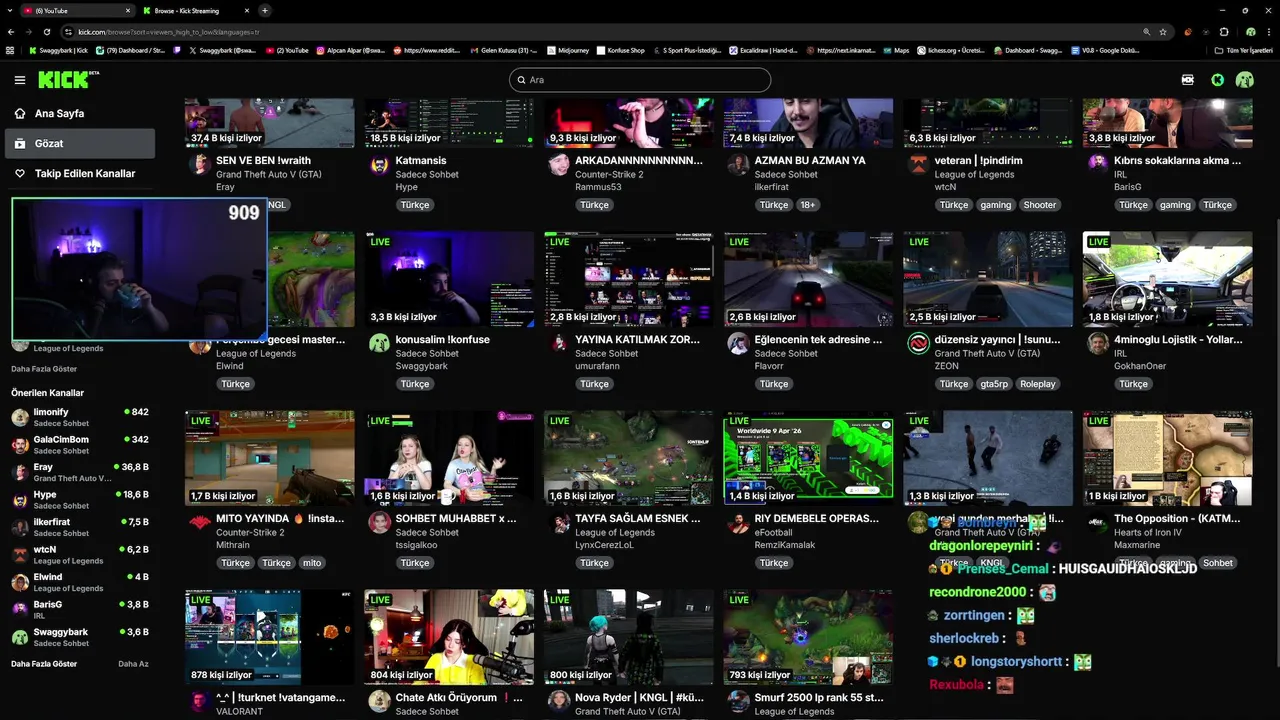Switch to the YouTube browser tab
The height and width of the screenshot is (720, 1280).
(x=78, y=10)
